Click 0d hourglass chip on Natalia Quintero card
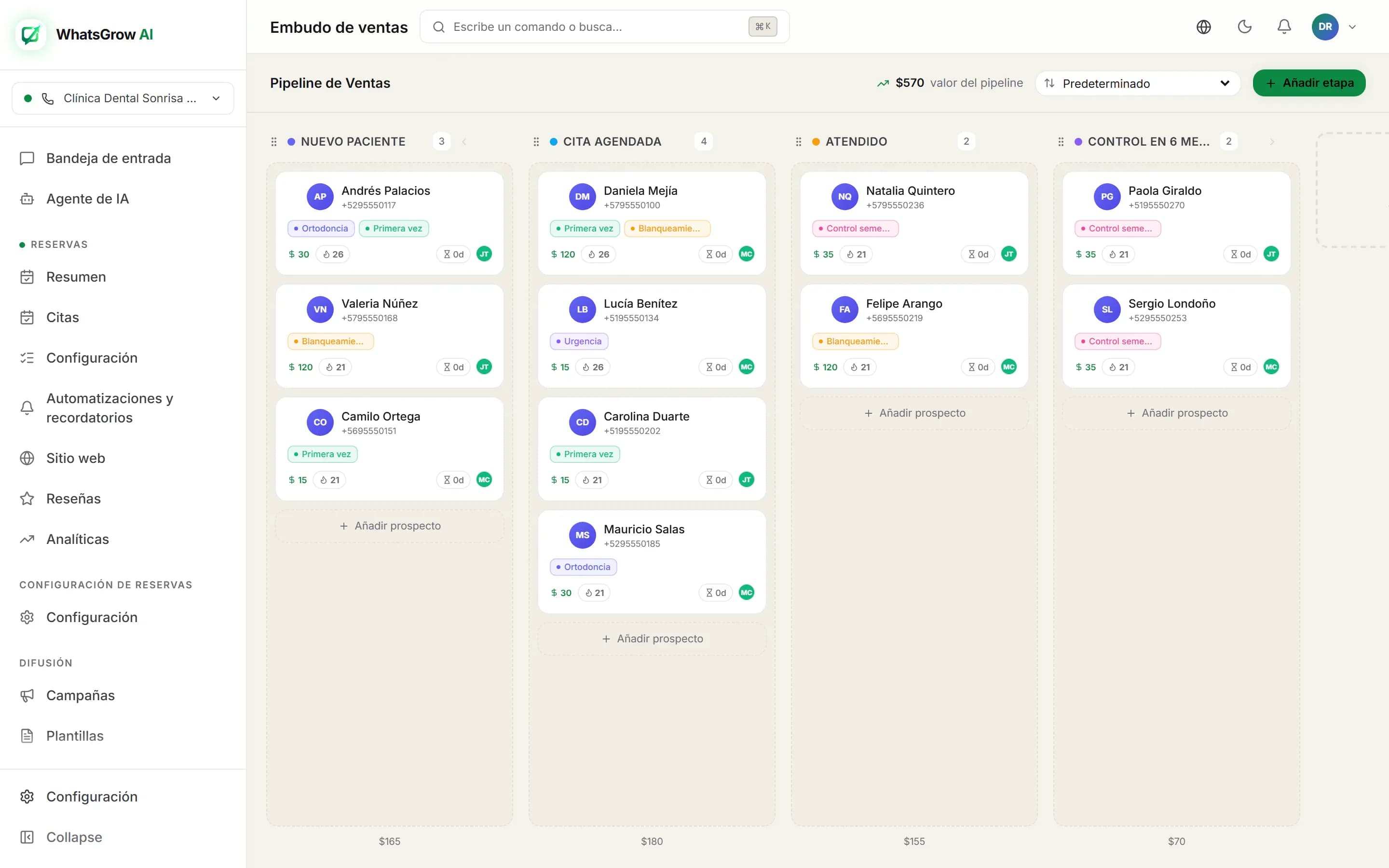 [x=978, y=254]
